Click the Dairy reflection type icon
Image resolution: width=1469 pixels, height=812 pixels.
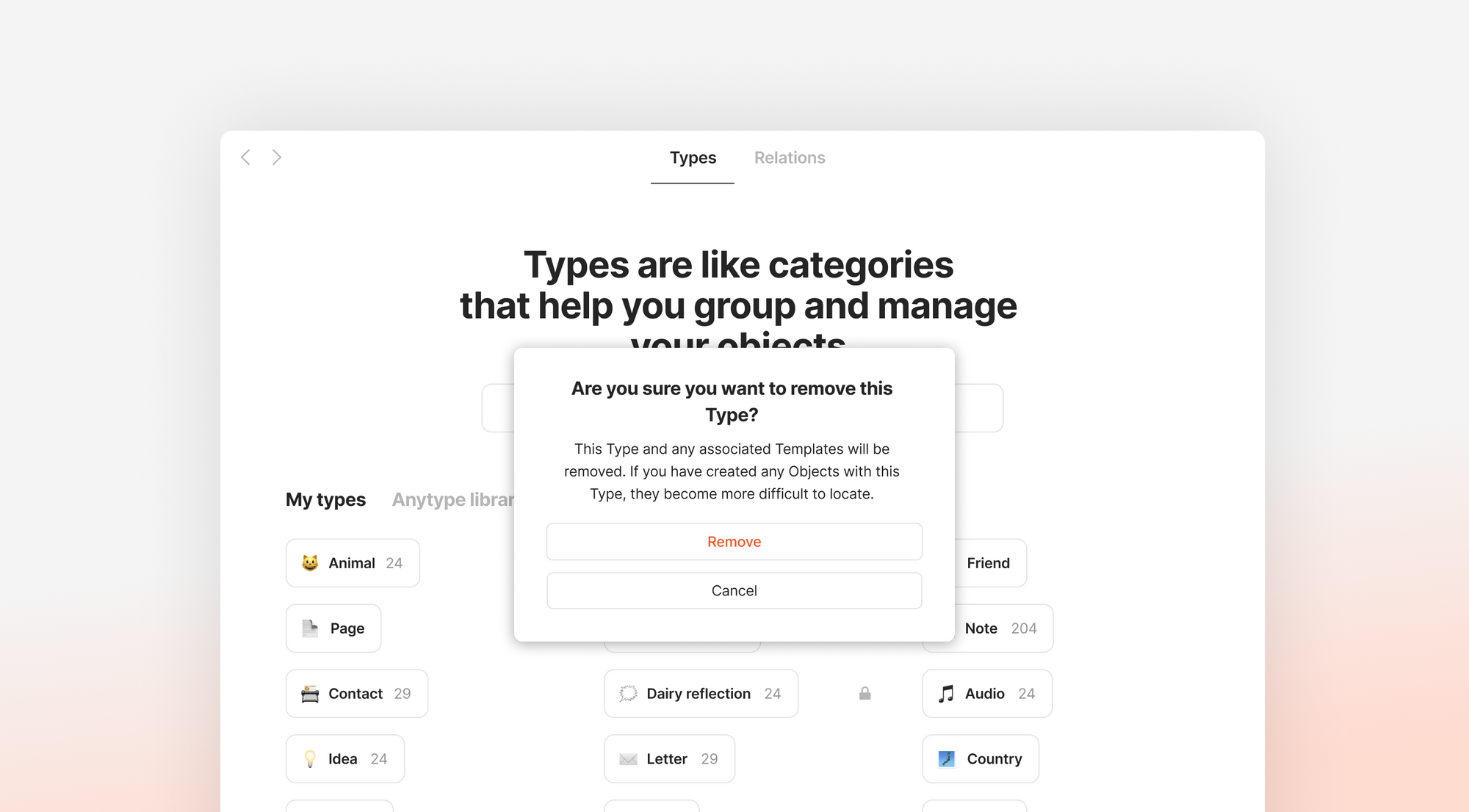(629, 693)
